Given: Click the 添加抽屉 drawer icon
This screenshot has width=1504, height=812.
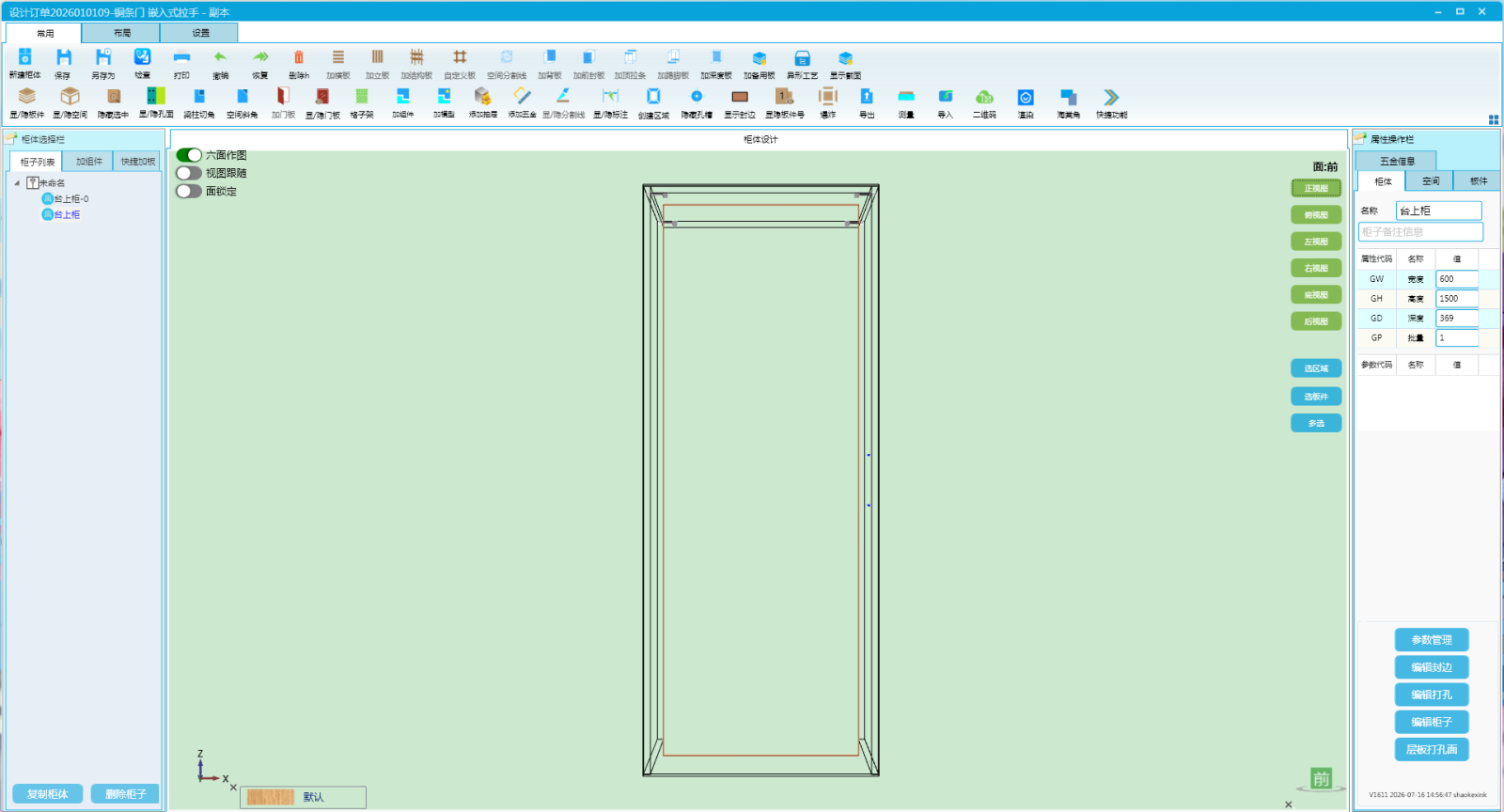Looking at the screenshot, I should click(x=483, y=96).
